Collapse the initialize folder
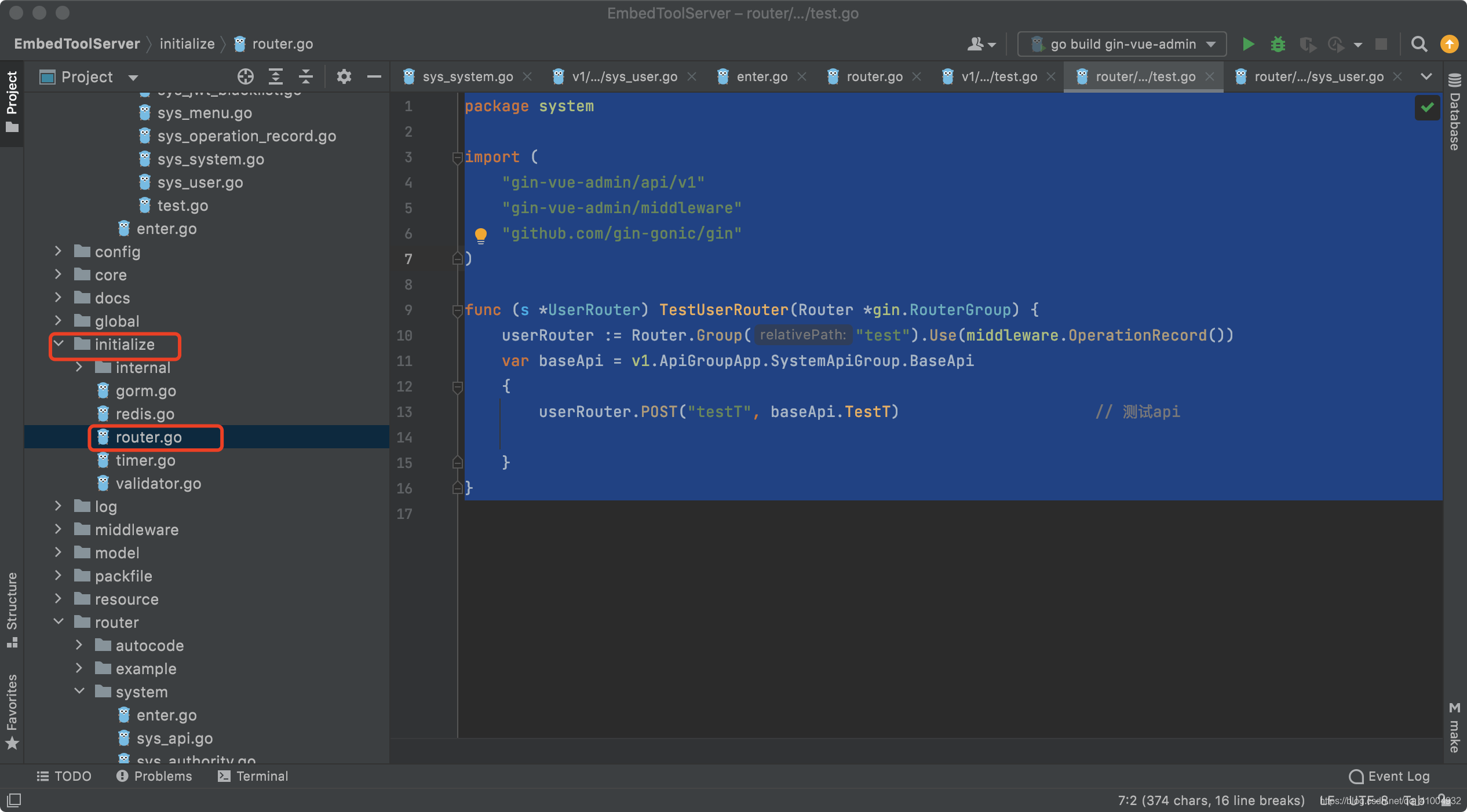Viewport: 1467px width, 812px height. point(58,344)
